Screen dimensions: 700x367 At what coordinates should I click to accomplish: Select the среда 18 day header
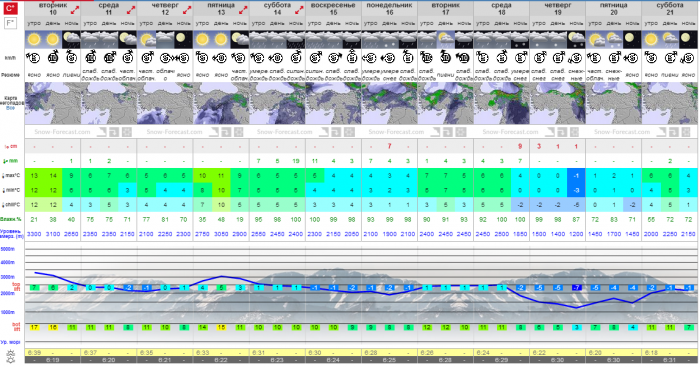(501, 9)
